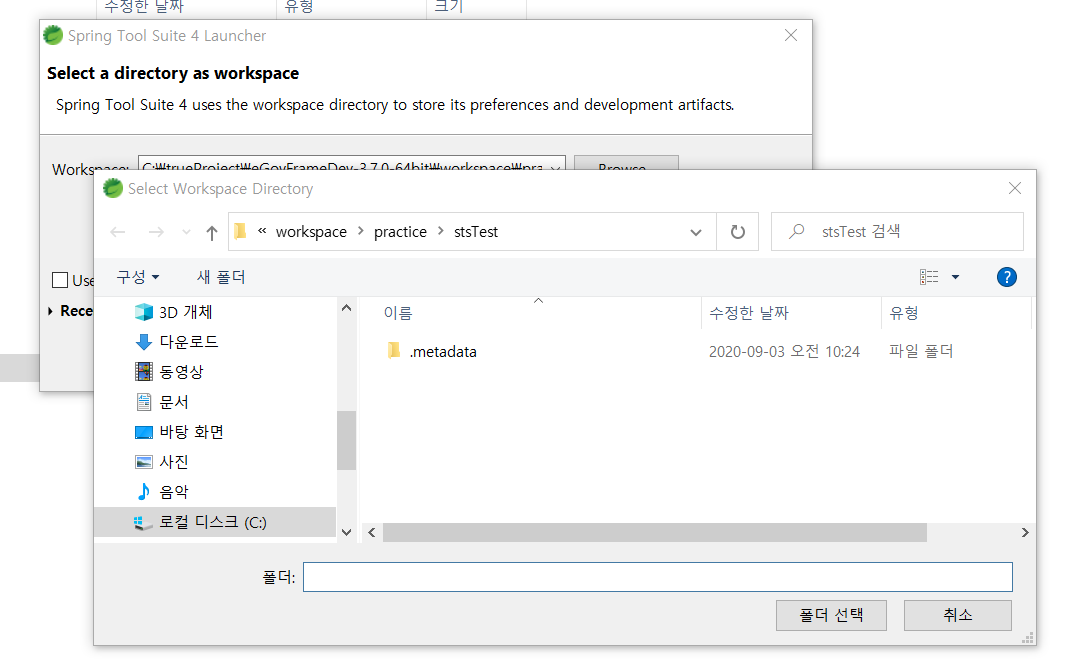Go back in folder navigation

click(118, 232)
